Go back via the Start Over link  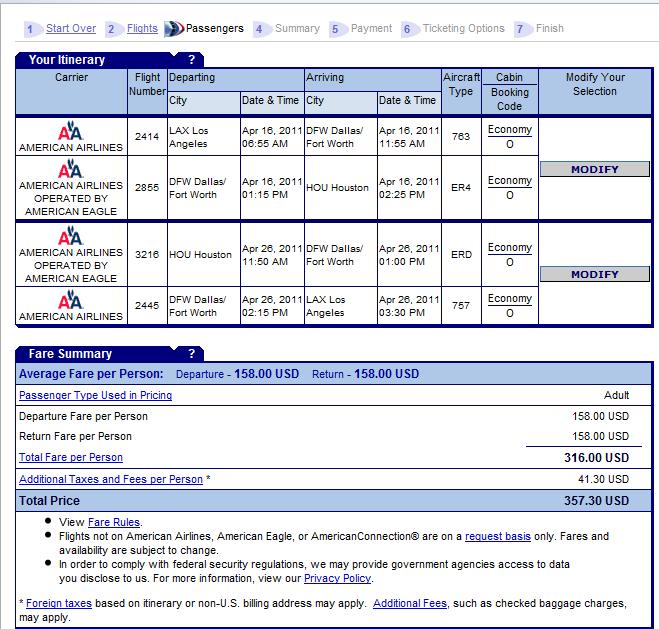71,29
